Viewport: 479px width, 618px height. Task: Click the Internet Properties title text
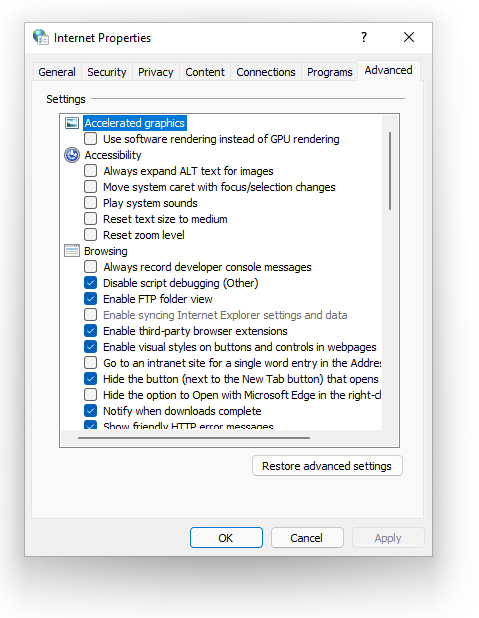tap(103, 38)
